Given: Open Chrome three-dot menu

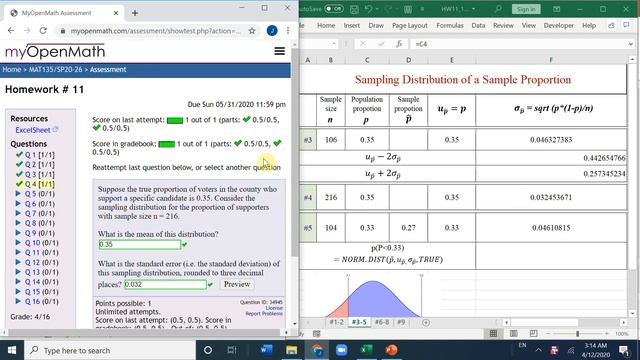Looking at the screenshot, I should pyautogui.click(x=288, y=31).
